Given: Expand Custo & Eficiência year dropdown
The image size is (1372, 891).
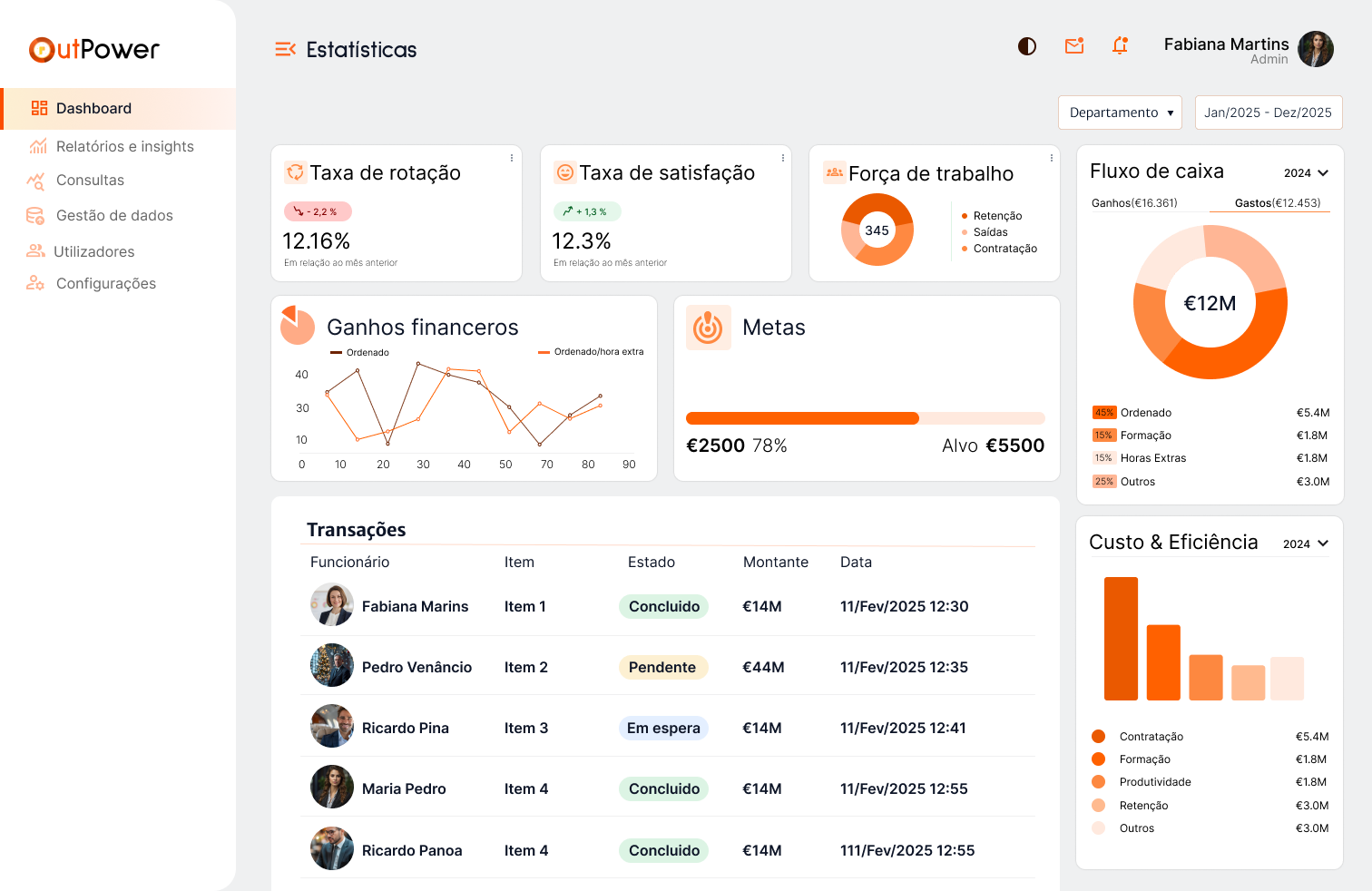Looking at the screenshot, I should pyautogui.click(x=1305, y=543).
